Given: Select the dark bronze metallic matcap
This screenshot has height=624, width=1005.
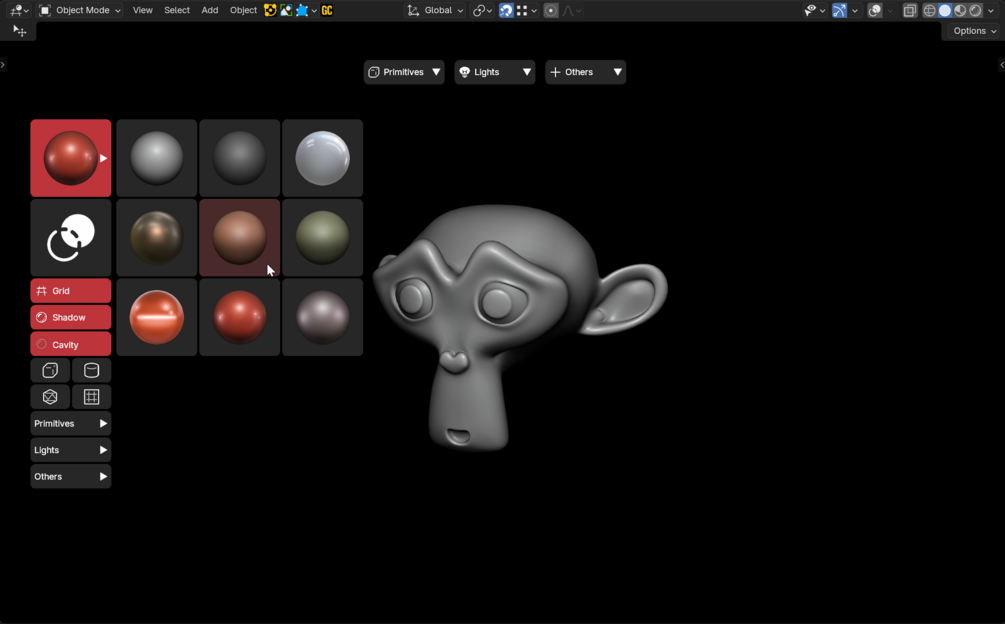Looking at the screenshot, I should (156, 238).
